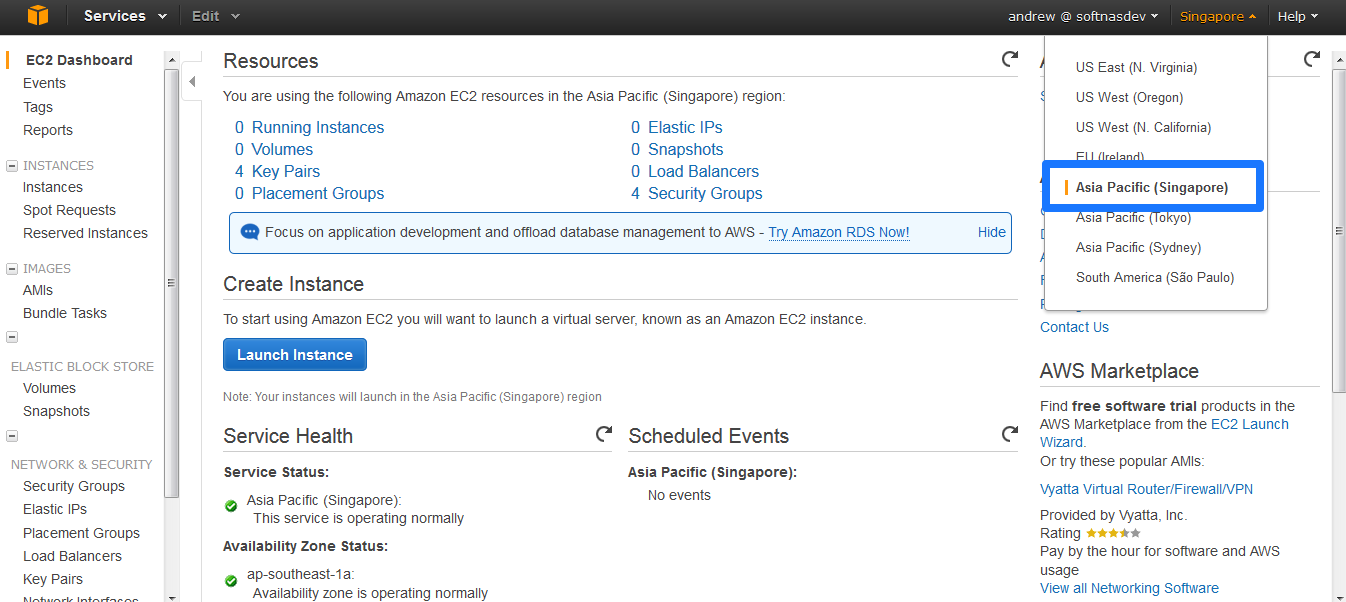Open Key Pairs in the sidebar
This screenshot has height=602, width=1346.
click(x=53, y=579)
